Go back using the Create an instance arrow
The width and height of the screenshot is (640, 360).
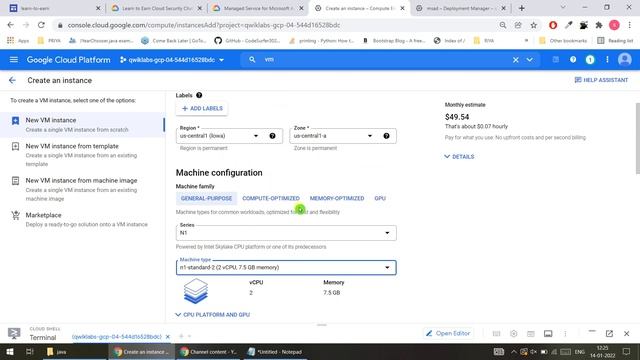pyautogui.click(x=12, y=80)
